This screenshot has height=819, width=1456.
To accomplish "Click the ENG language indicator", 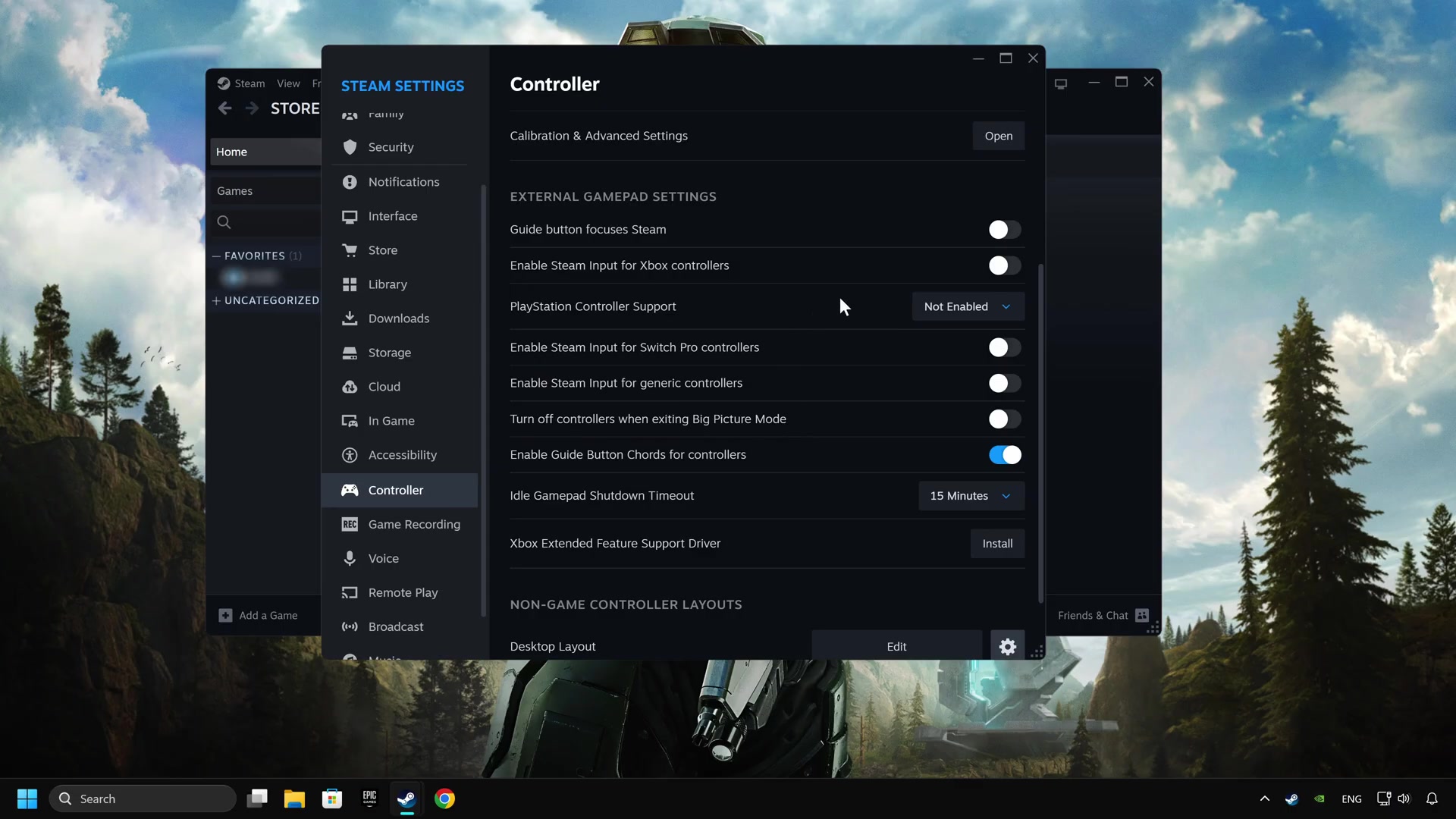I will pyautogui.click(x=1351, y=799).
